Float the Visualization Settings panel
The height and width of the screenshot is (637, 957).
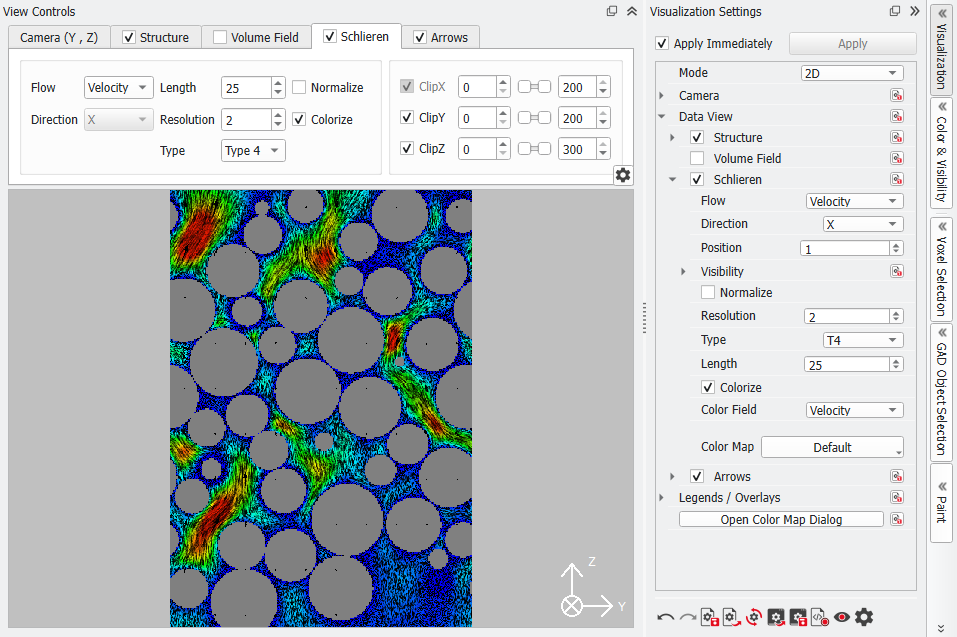tap(895, 11)
